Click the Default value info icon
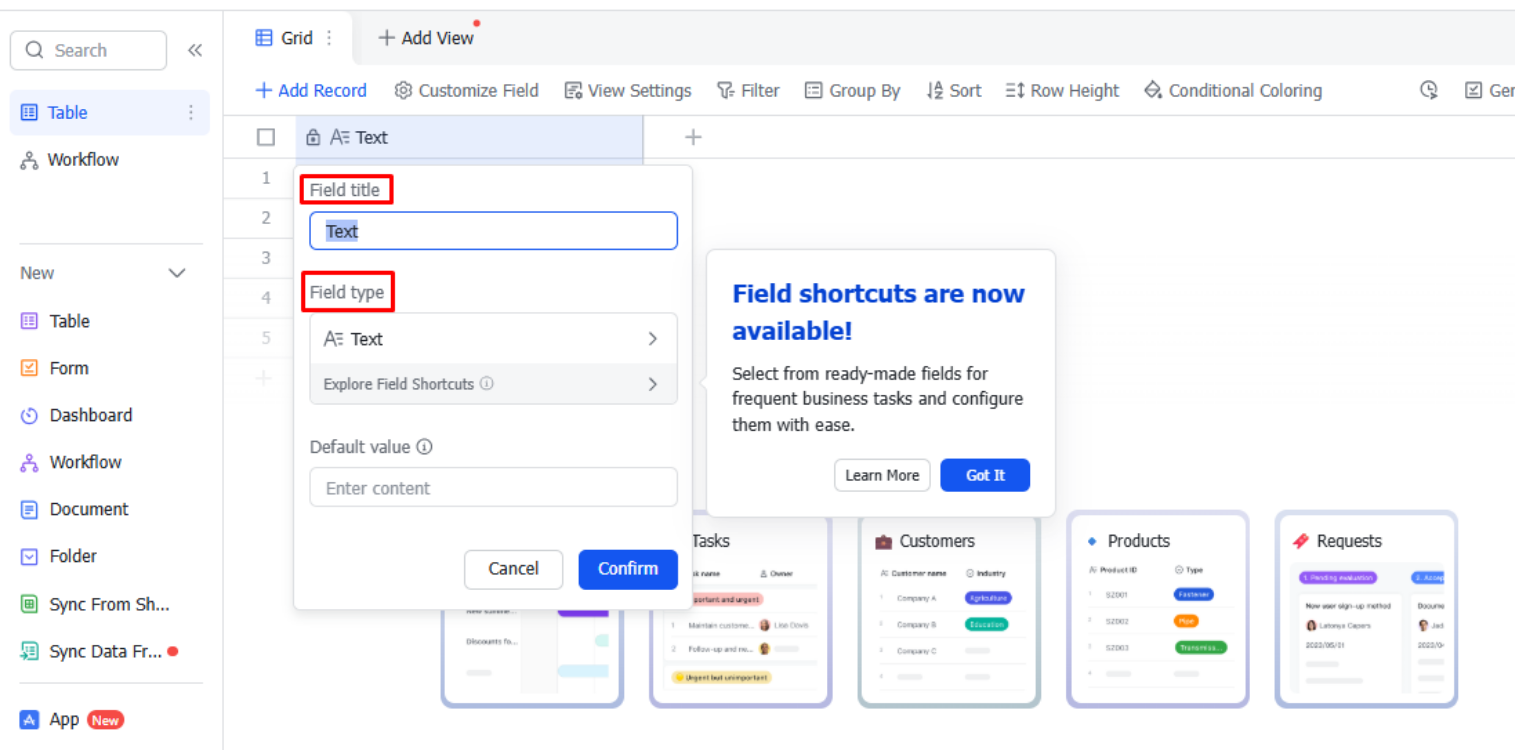 click(x=424, y=447)
